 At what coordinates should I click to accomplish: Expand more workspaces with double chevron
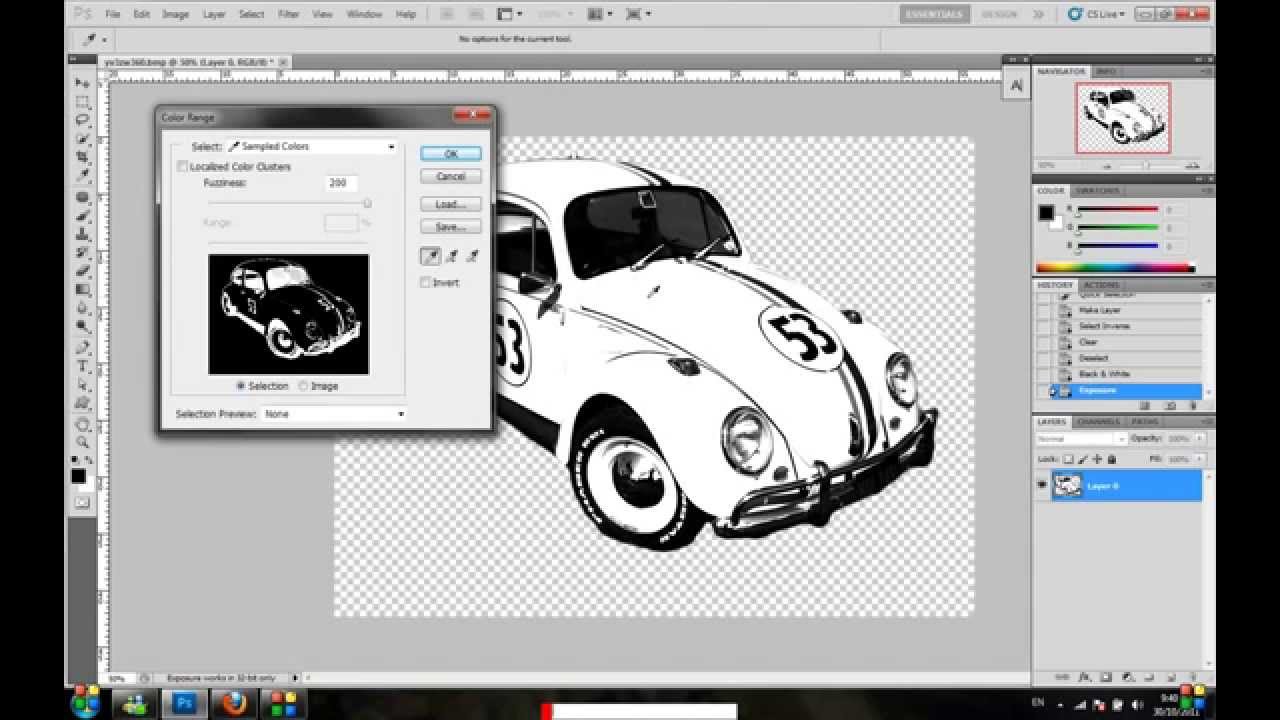pos(1038,14)
